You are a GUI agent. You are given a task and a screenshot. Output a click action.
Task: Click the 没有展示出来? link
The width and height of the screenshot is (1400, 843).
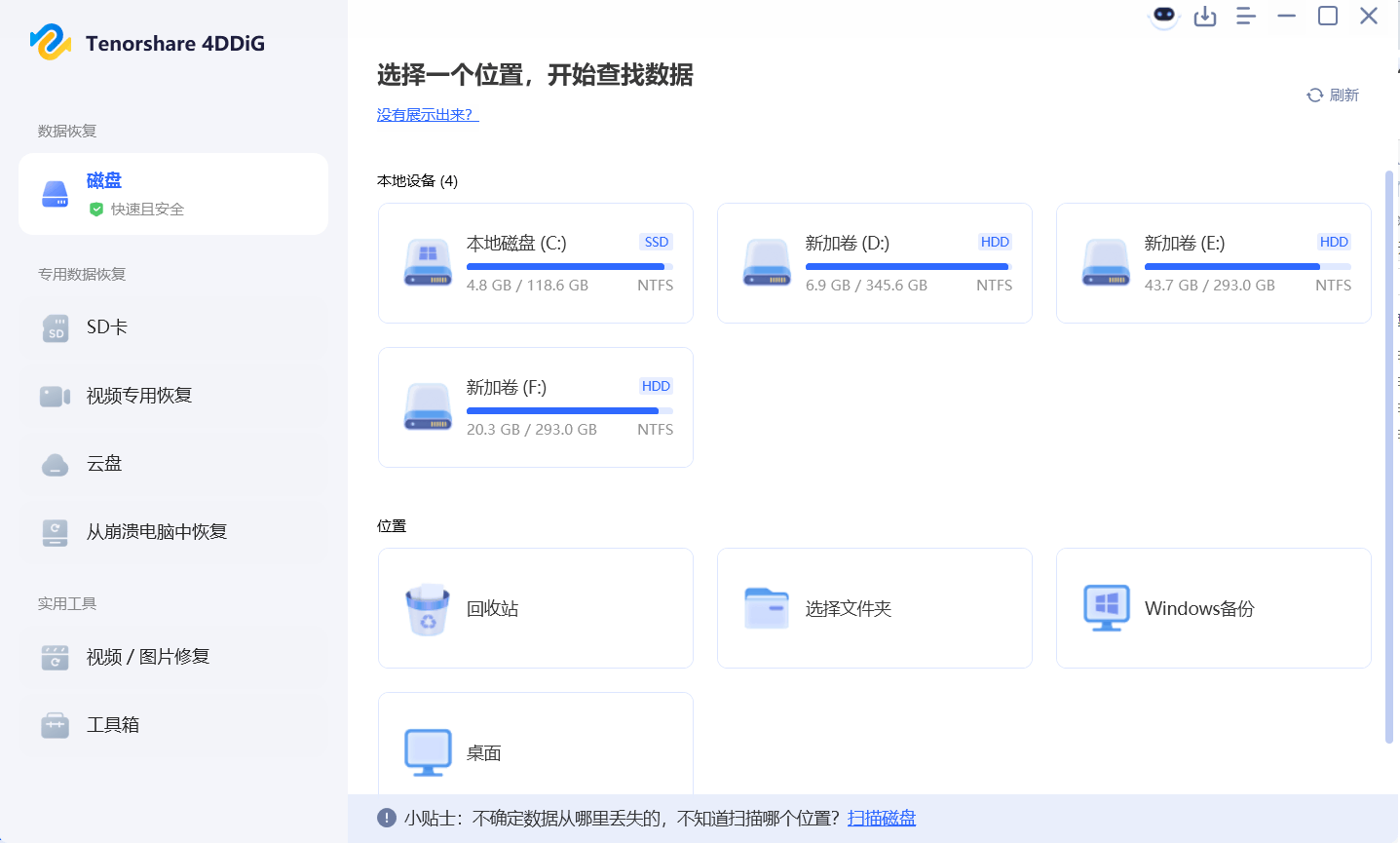[x=428, y=115]
